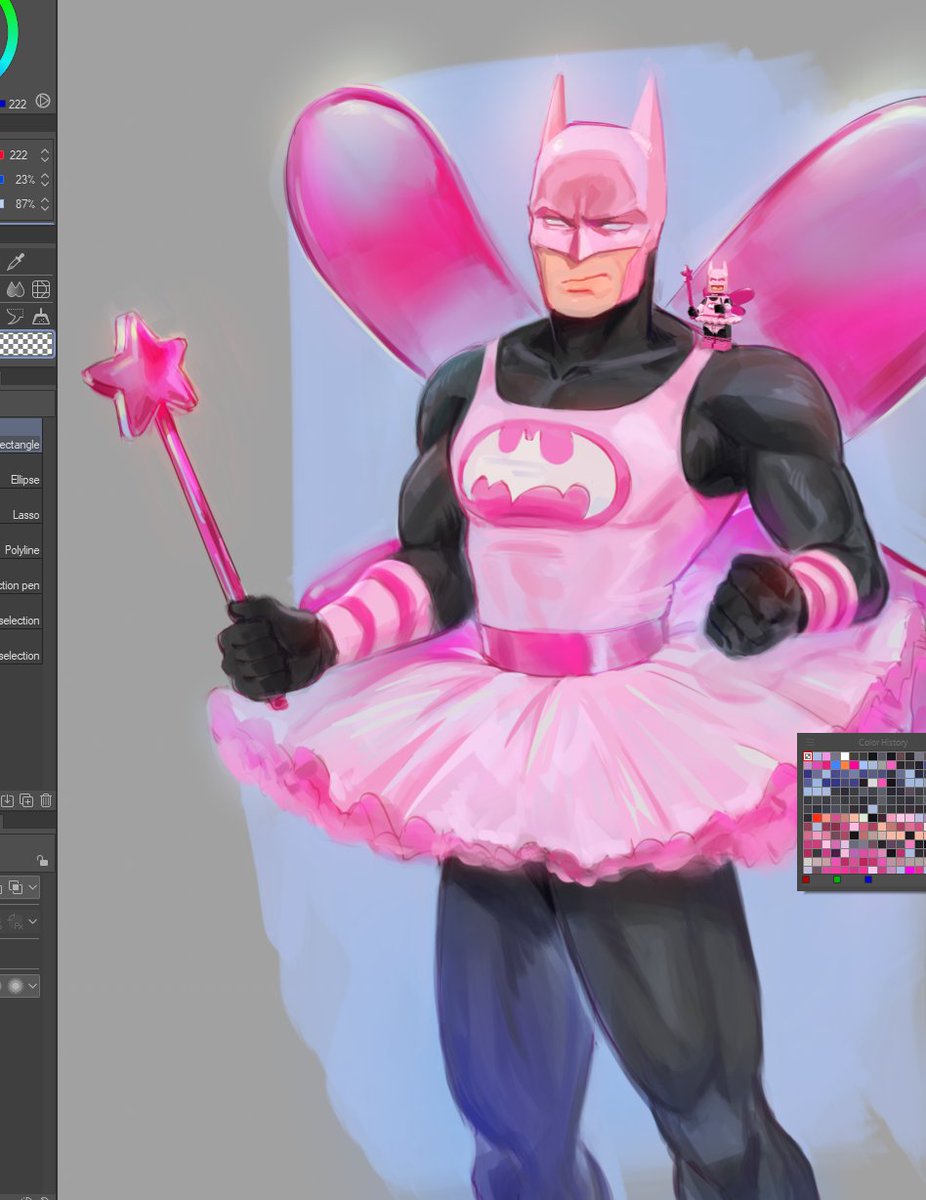Click the trash delete sub tool icon
The width and height of the screenshot is (926, 1200).
coord(46,800)
